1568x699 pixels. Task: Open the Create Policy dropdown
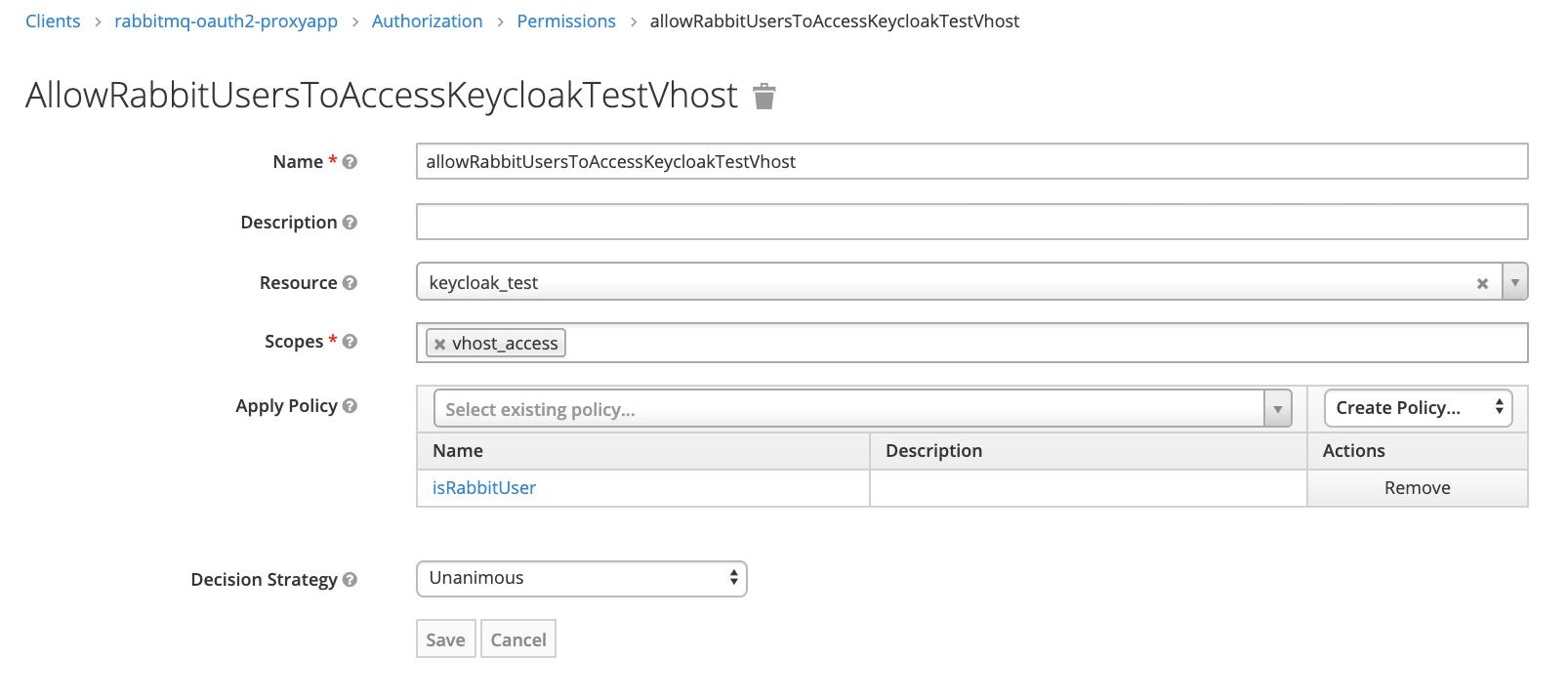(x=1418, y=408)
